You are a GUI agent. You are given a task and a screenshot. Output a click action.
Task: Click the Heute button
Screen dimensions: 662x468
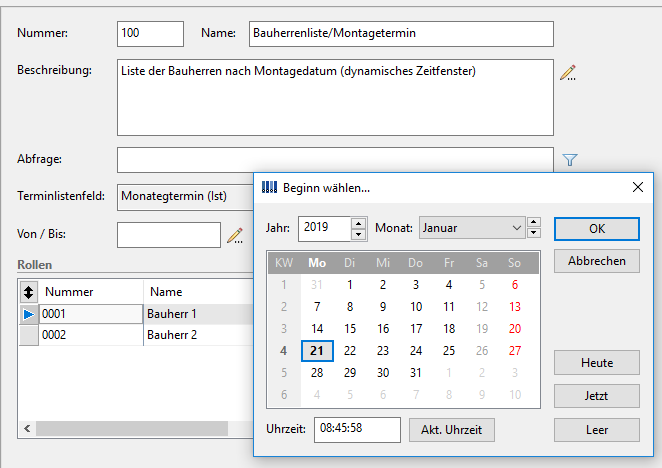[597, 362]
